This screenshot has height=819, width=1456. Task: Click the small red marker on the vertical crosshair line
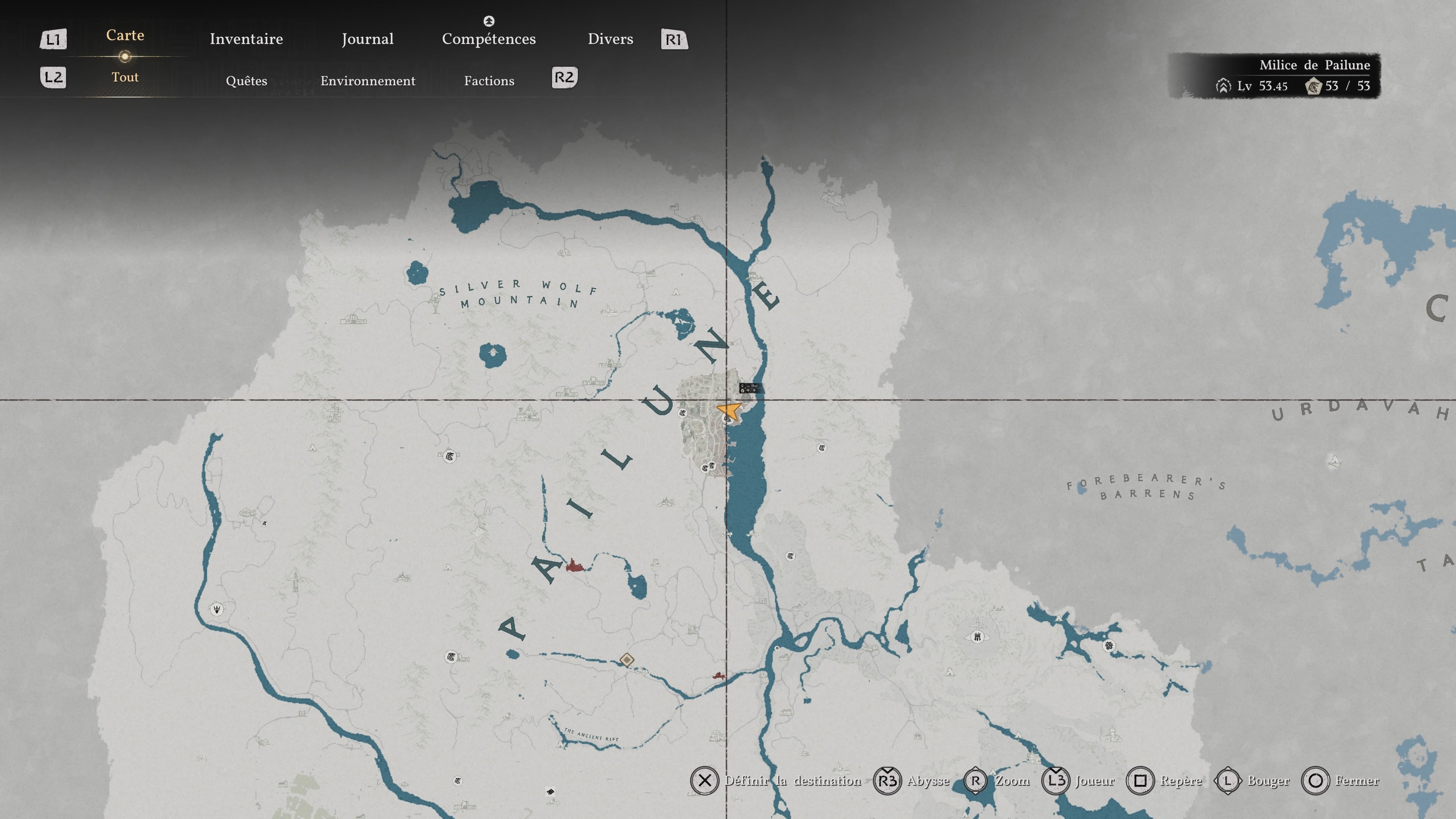click(x=719, y=675)
